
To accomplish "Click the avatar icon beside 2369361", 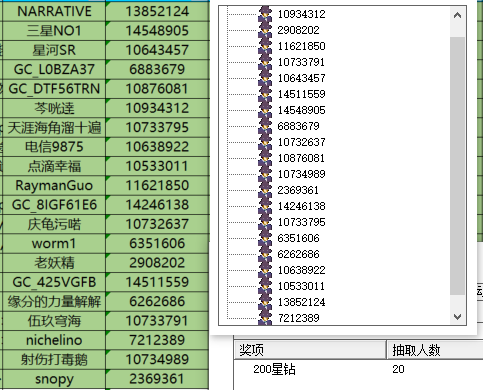I will tap(265, 190).
